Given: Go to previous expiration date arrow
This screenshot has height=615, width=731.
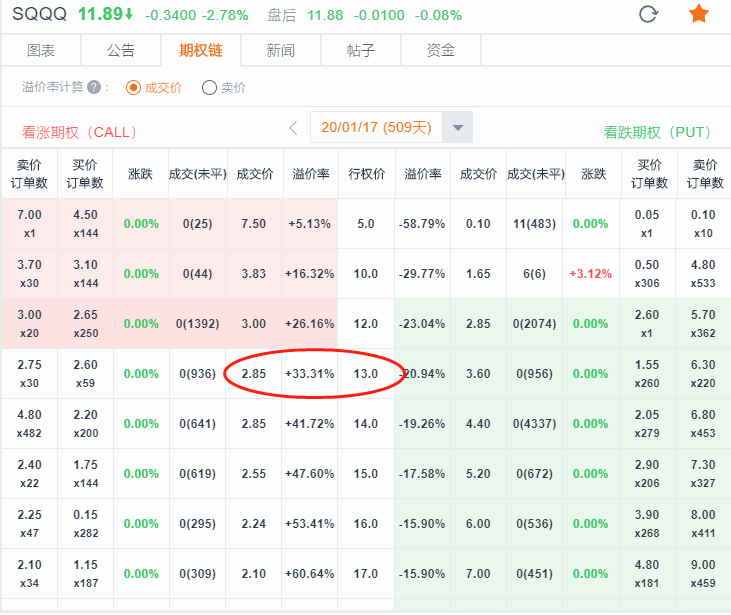Looking at the screenshot, I should click(293, 127).
